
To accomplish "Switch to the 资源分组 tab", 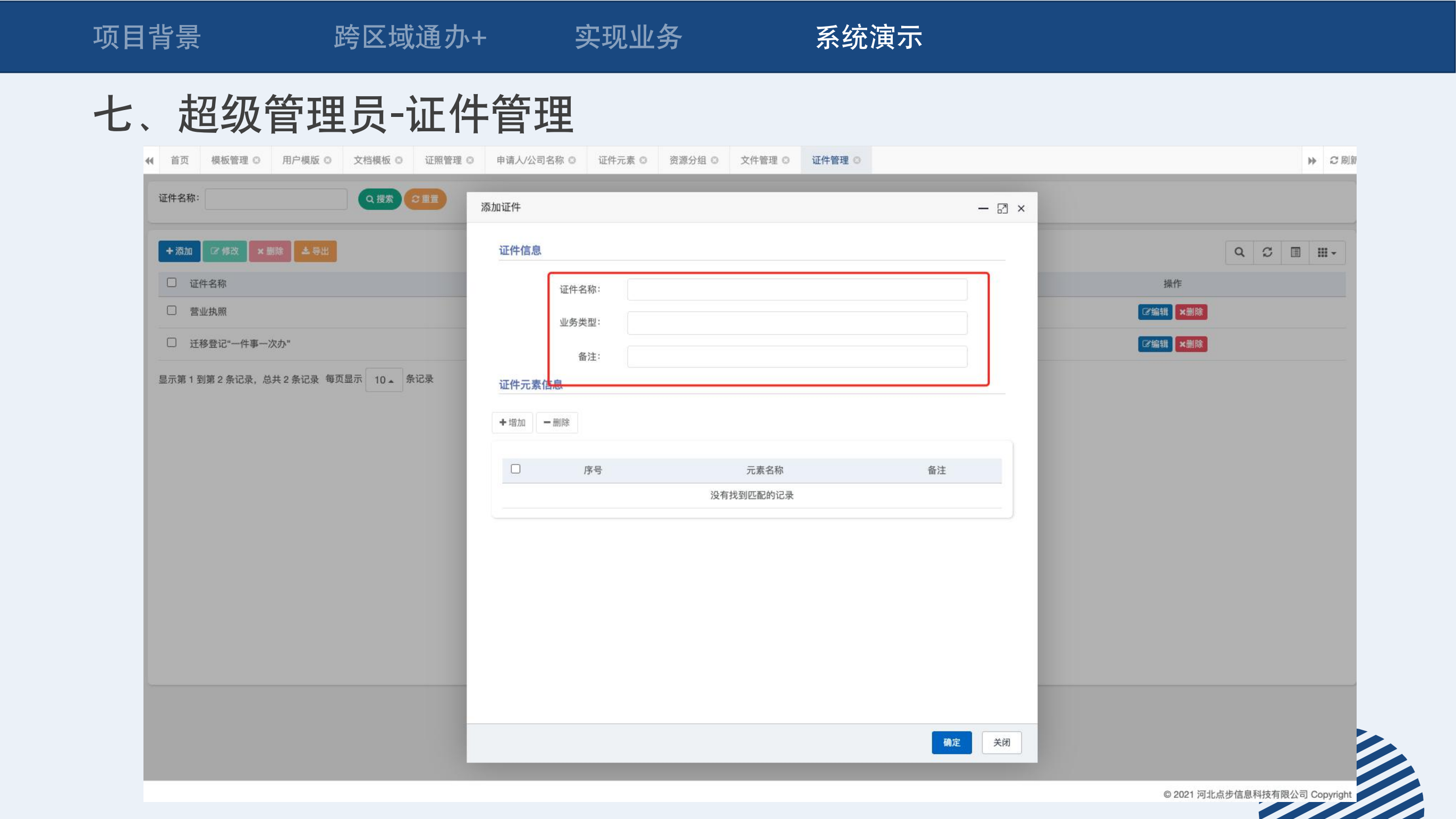I will tap(687, 161).
